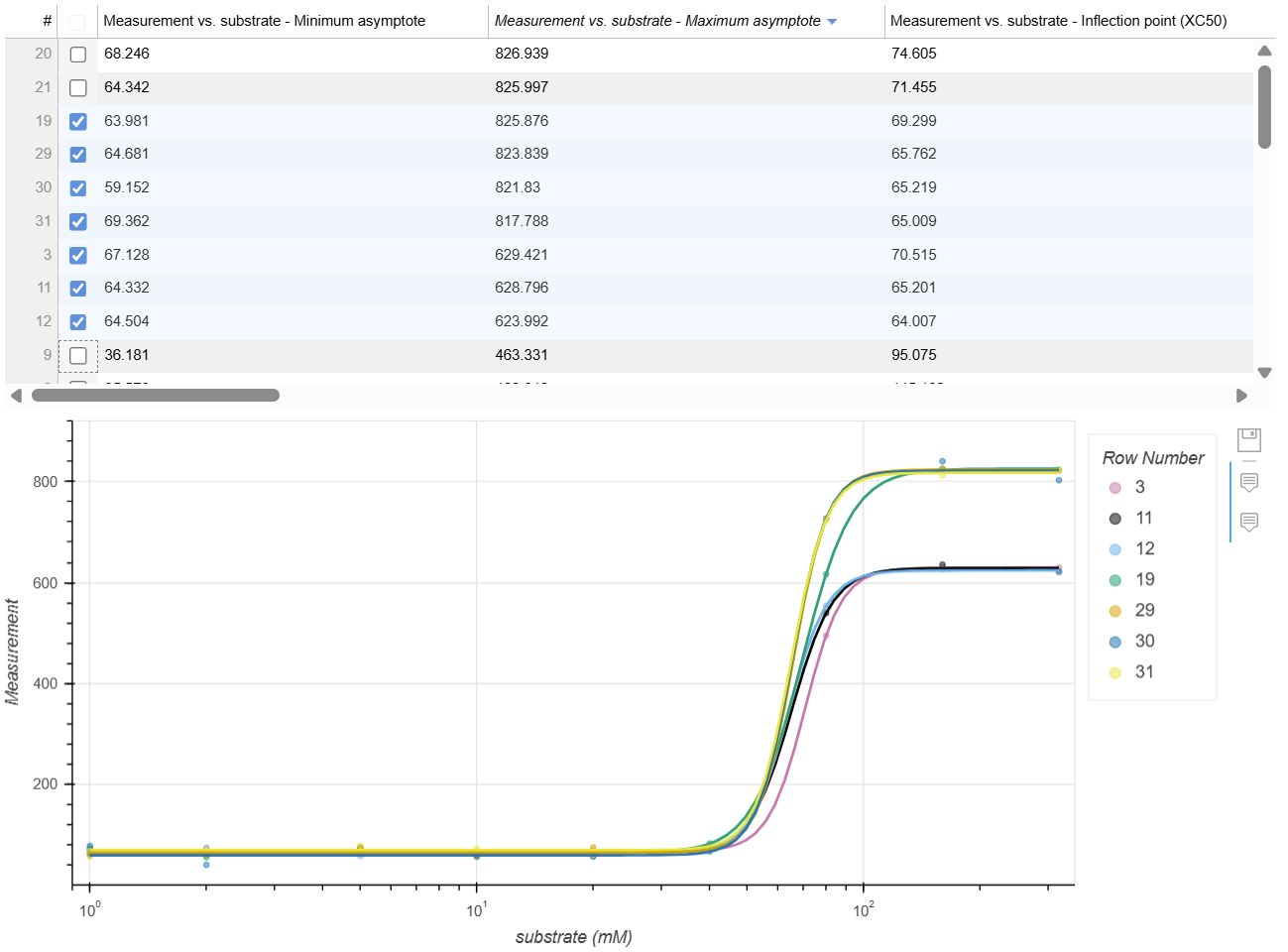The image size is (1288, 952).
Task: Click the right arrow of the horizontal scrollbar
Action: point(1242,395)
